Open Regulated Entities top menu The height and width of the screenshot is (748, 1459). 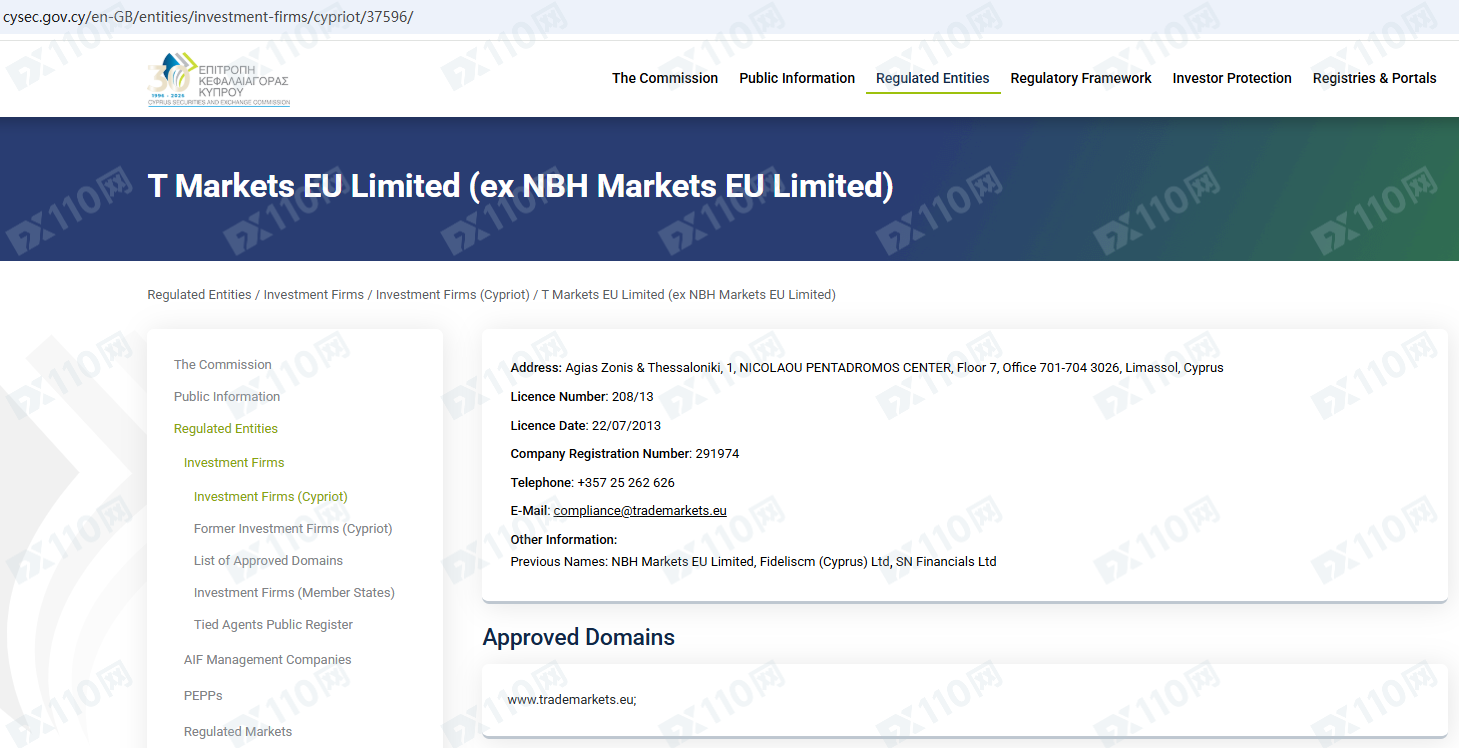(x=932, y=78)
